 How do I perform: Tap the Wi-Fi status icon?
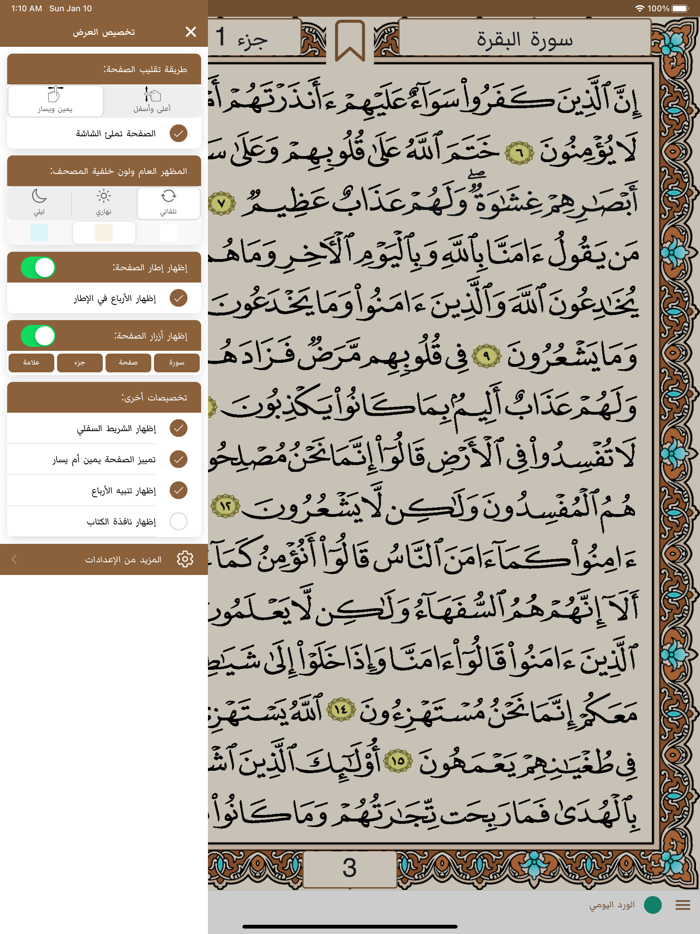click(640, 8)
